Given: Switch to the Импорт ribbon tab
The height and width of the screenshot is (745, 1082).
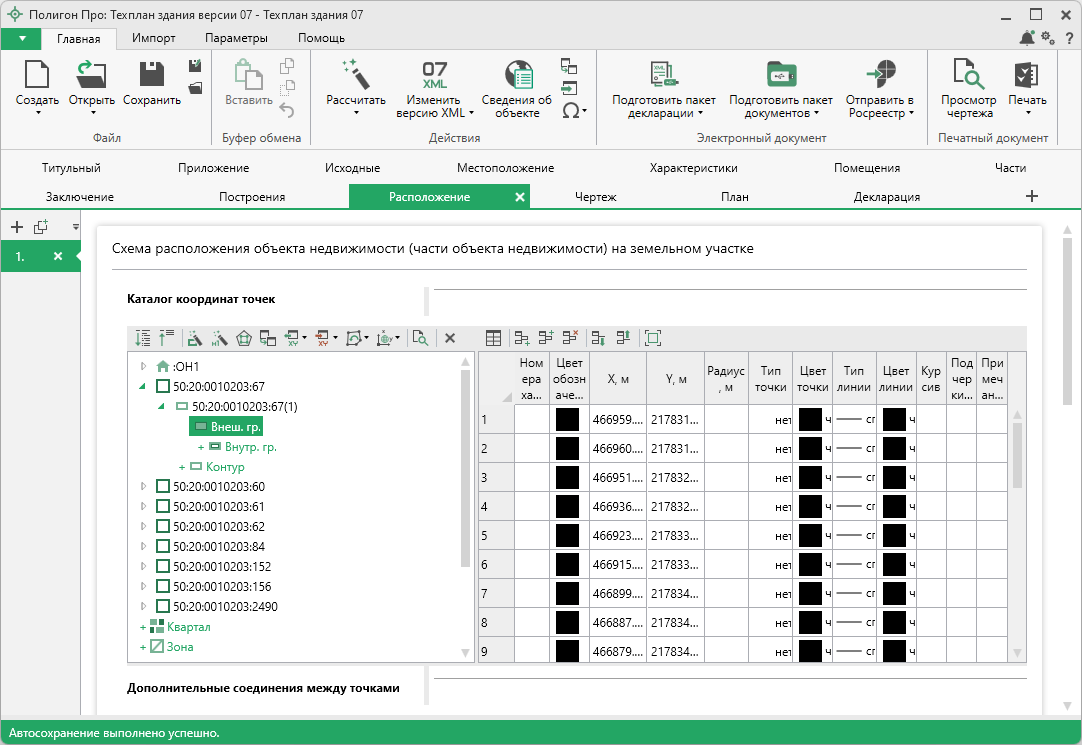Looking at the screenshot, I should pos(153,38).
